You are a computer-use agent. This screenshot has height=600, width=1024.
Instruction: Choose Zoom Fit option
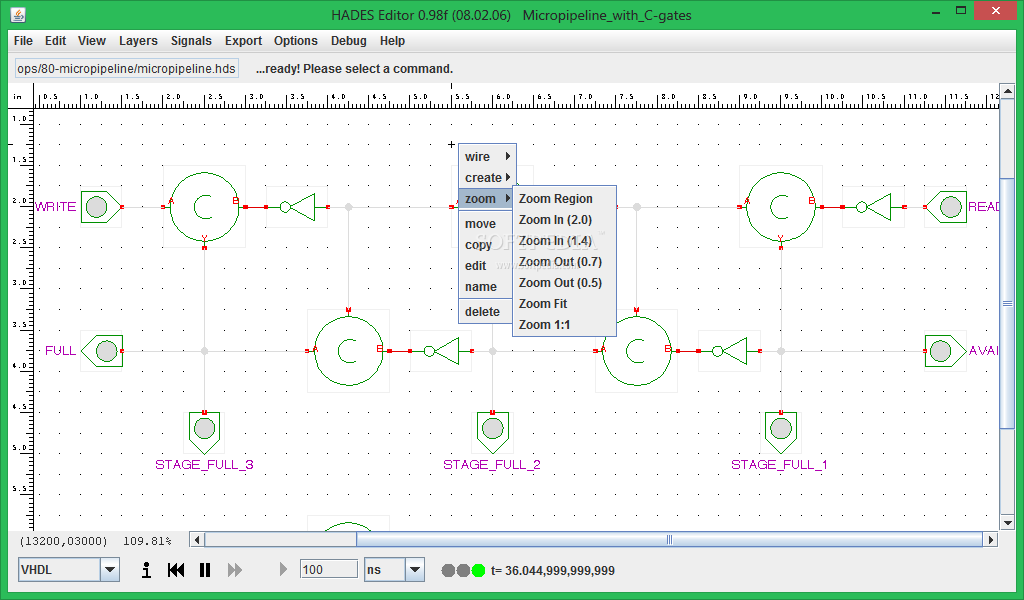coord(564,304)
